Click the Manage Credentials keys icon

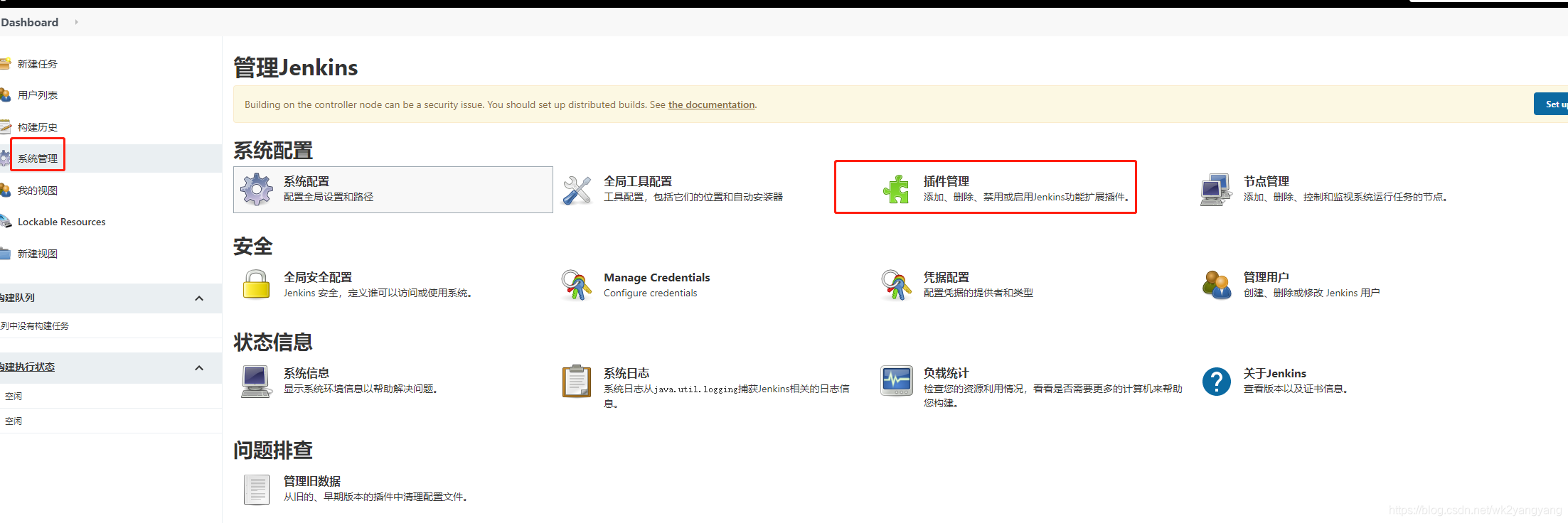576,284
